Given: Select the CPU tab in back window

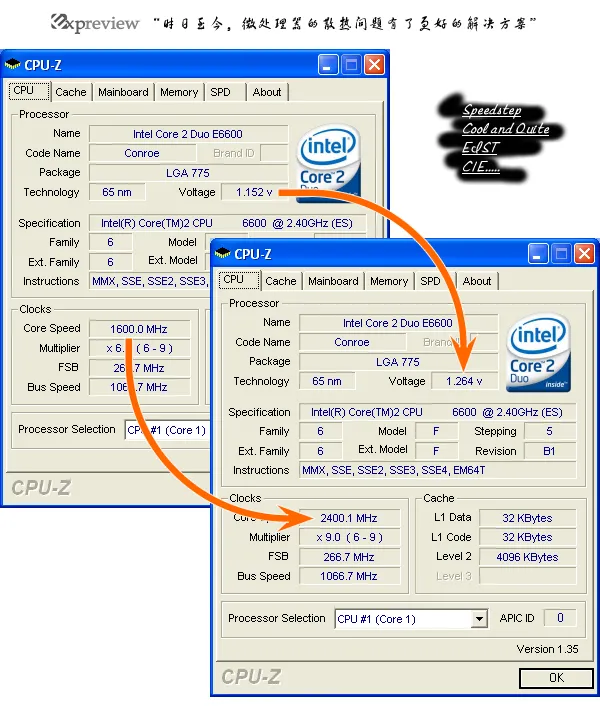Looking at the screenshot, I should [29, 90].
